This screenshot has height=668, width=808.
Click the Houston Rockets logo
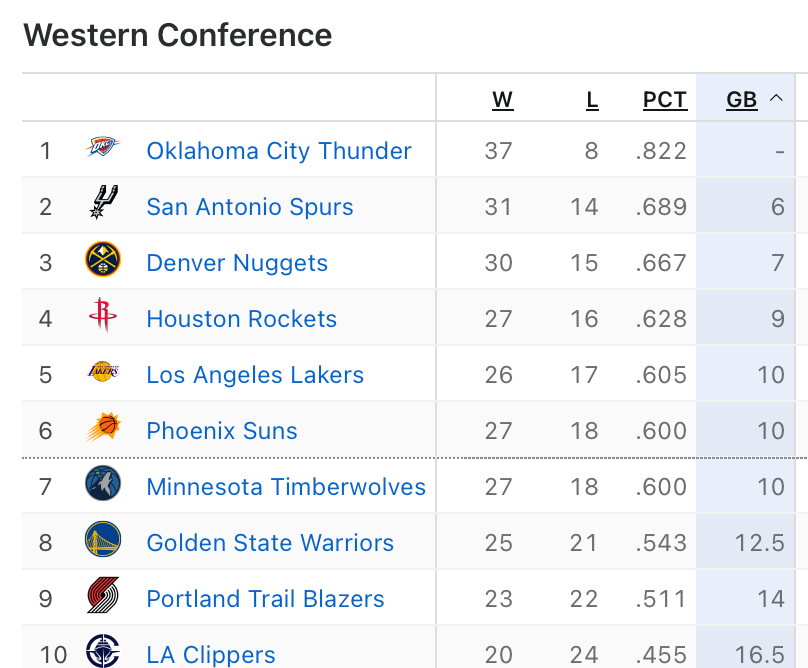click(103, 318)
